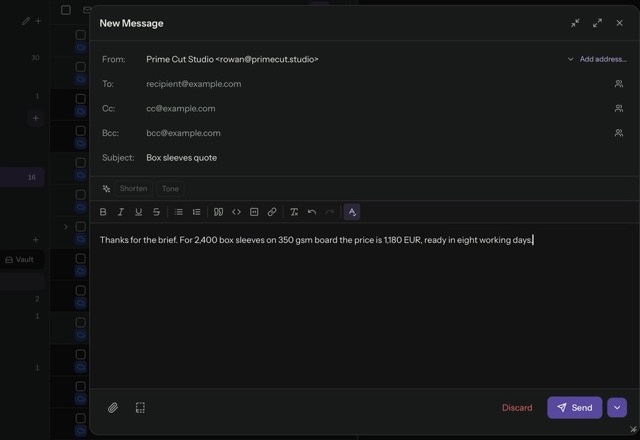
Task: Insert a bulleted list
Action: point(179,212)
